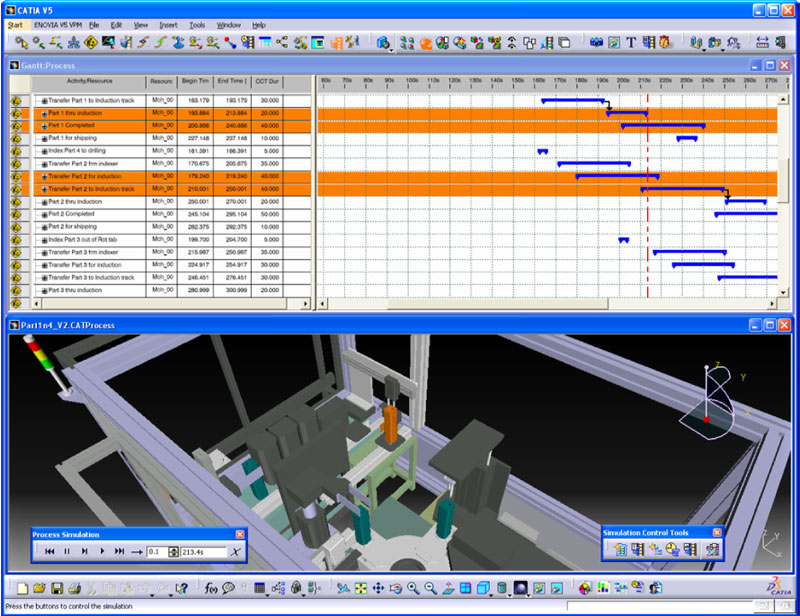Expand Transfer Part 2 frm indexer row
Screen dimensions: 800x616
[44, 164]
